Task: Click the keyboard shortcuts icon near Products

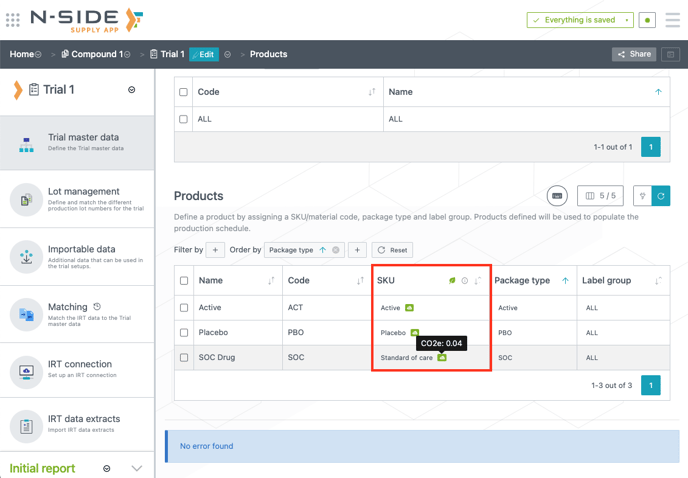Action: pyautogui.click(x=557, y=196)
